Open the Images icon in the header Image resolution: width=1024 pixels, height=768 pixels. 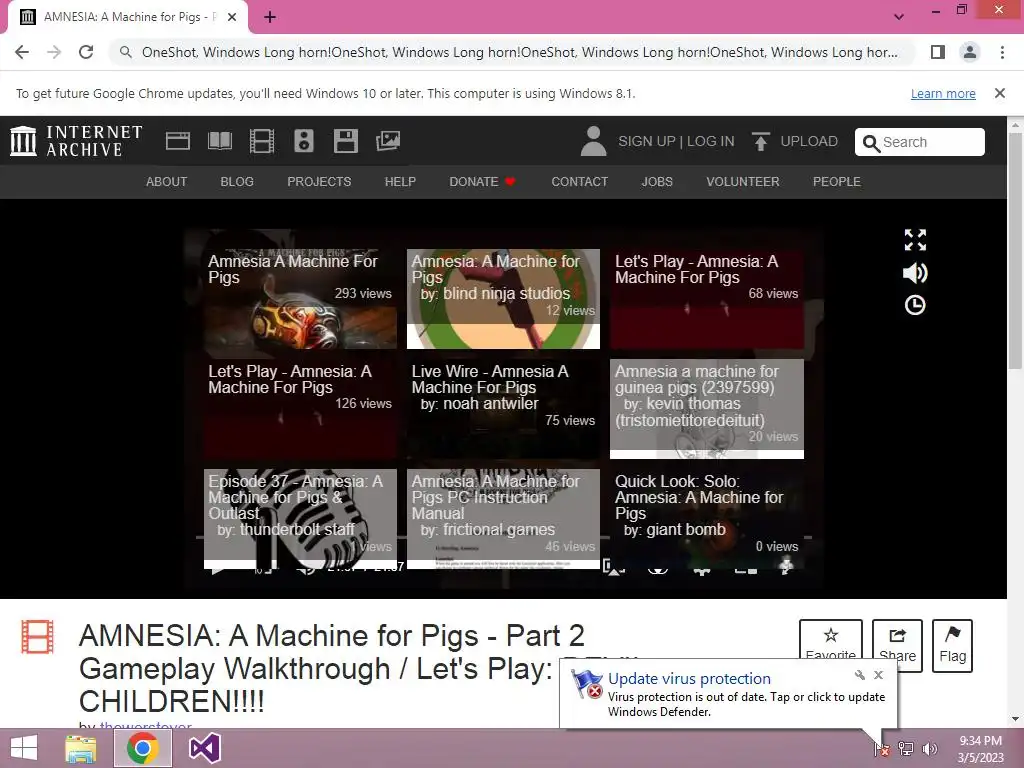pyautogui.click(x=388, y=141)
